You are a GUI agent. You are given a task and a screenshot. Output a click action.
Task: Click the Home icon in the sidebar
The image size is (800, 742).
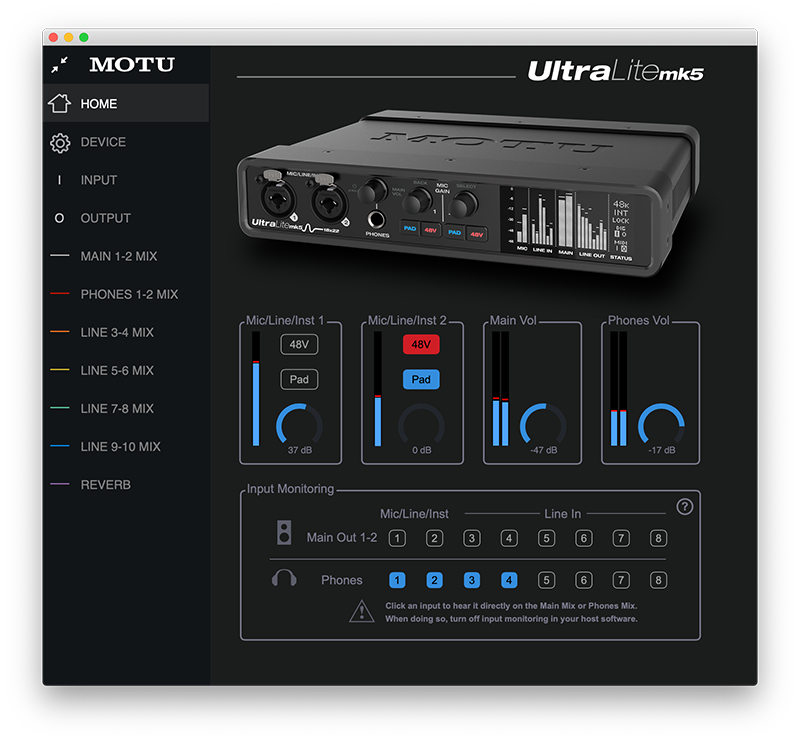[62, 103]
